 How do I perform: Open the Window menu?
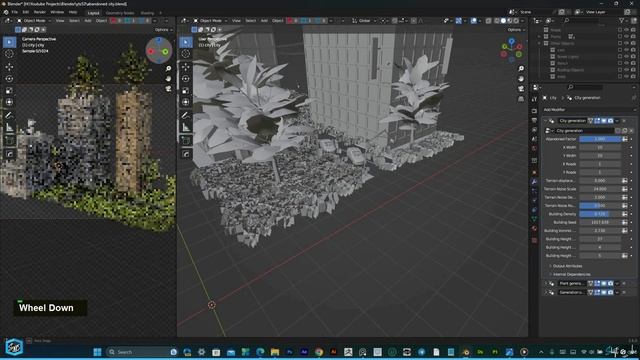(57, 12)
